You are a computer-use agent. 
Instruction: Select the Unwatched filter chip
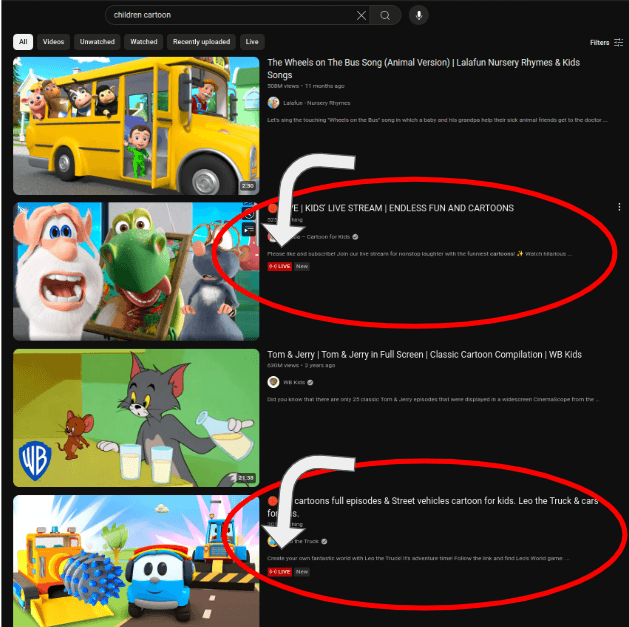[x=97, y=42]
